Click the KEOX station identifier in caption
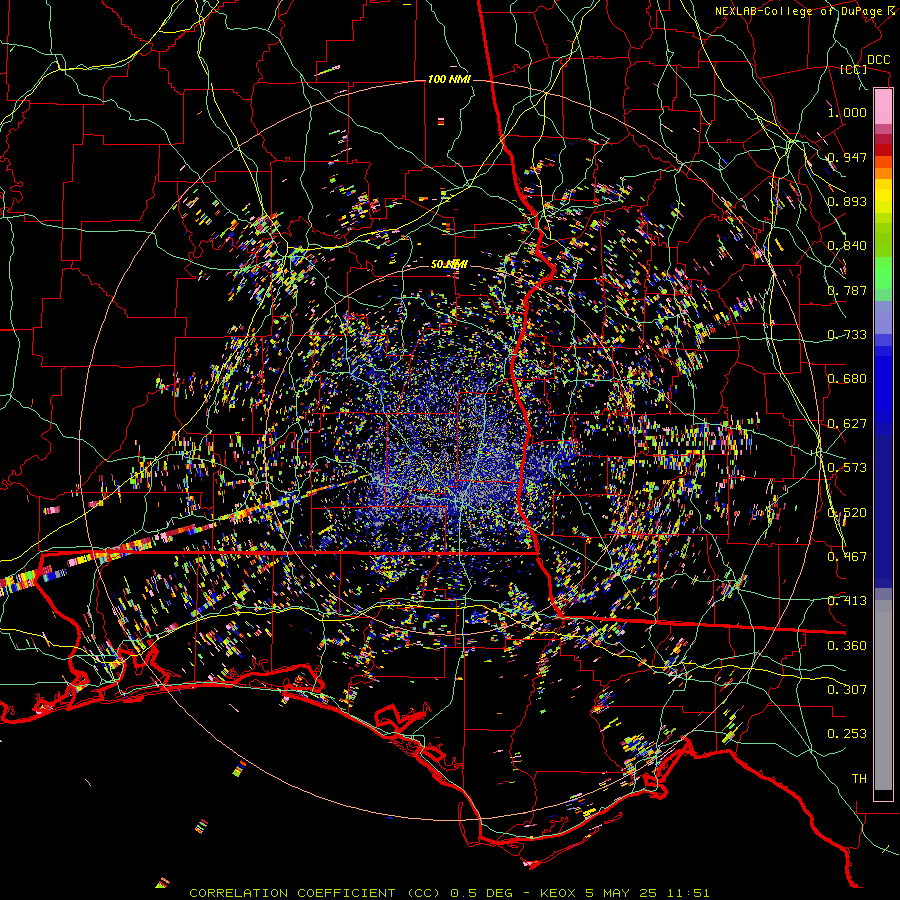This screenshot has height=900, width=900. tap(557, 893)
